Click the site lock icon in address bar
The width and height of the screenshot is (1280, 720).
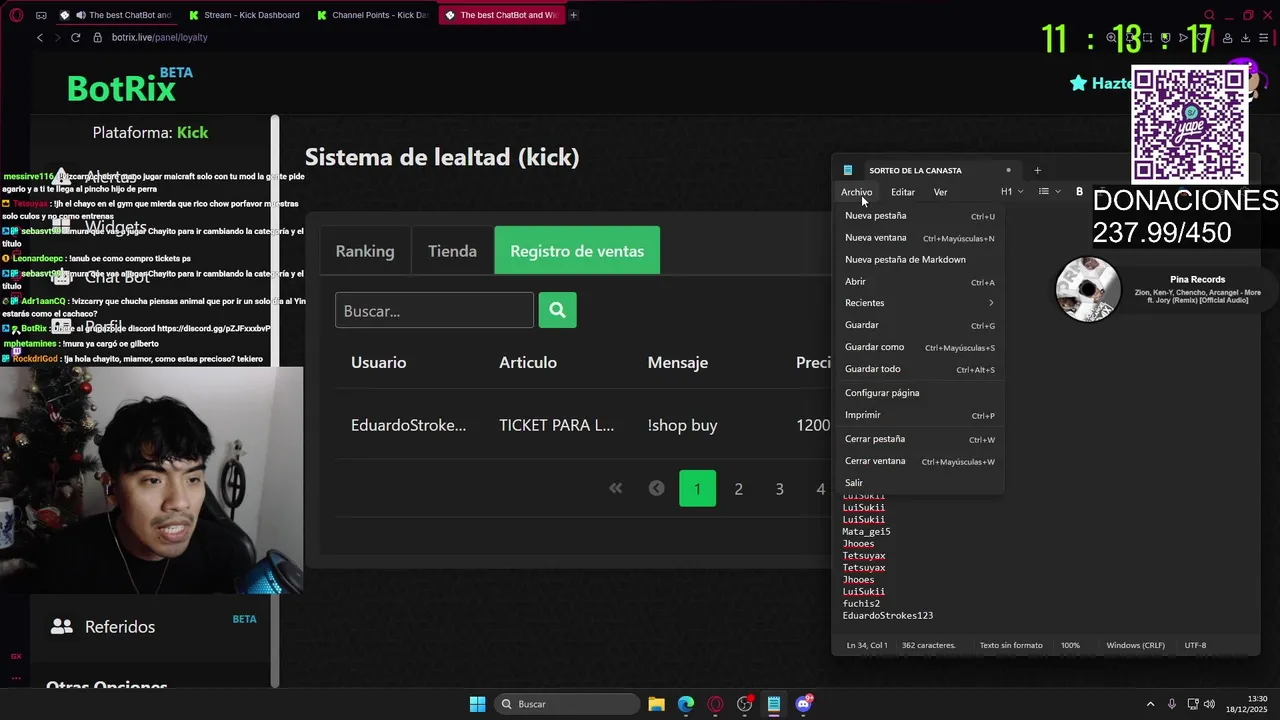click(97, 37)
